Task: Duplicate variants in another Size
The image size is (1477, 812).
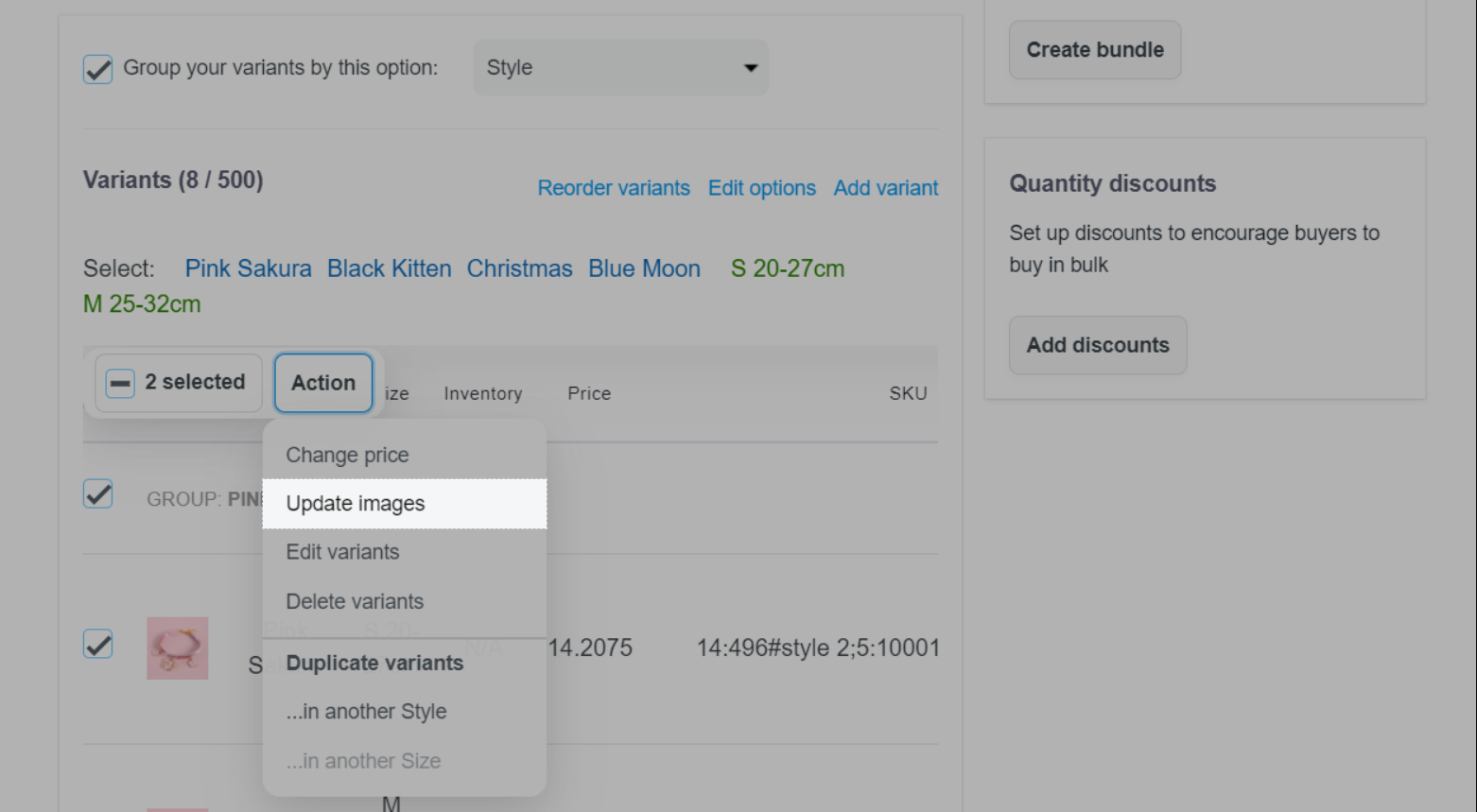Action: (x=405, y=761)
